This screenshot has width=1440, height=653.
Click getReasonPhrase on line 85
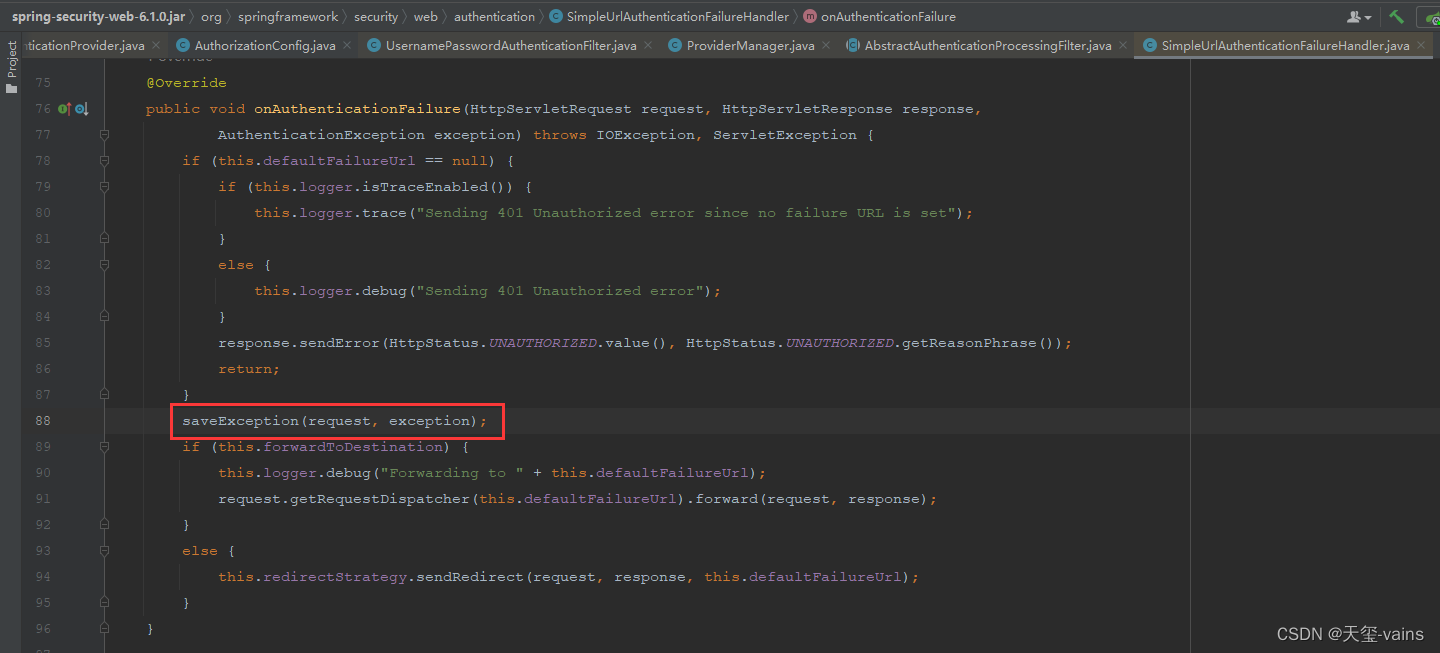970,343
